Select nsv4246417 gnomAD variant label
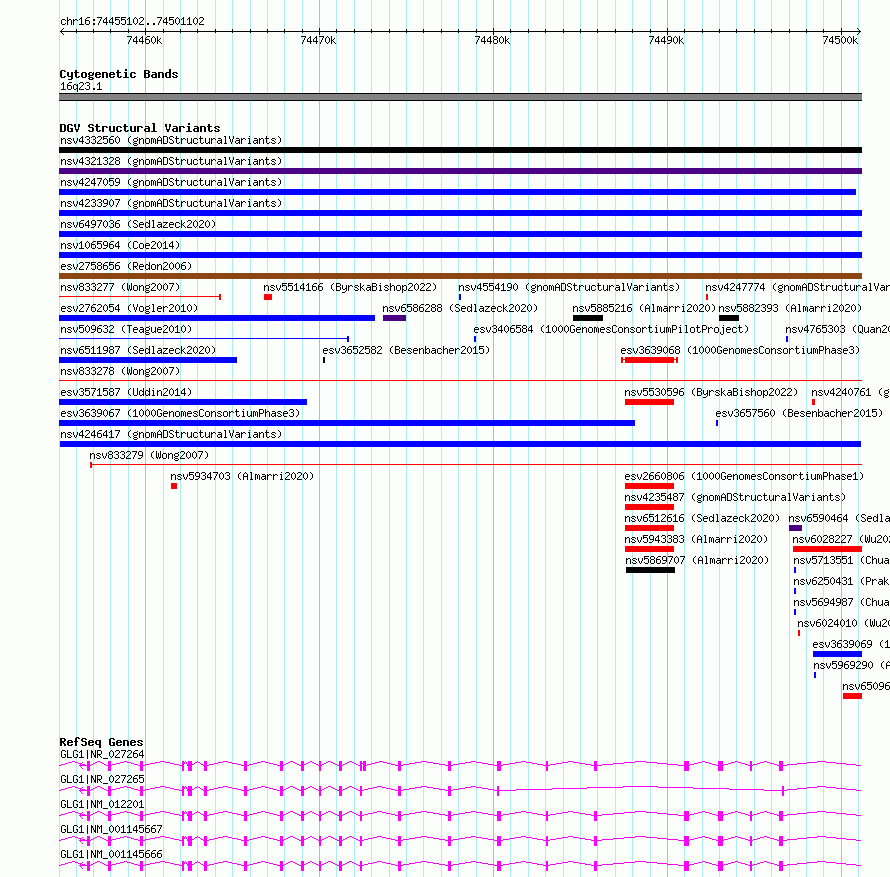Image resolution: width=890 pixels, height=877 pixels. coord(171,434)
